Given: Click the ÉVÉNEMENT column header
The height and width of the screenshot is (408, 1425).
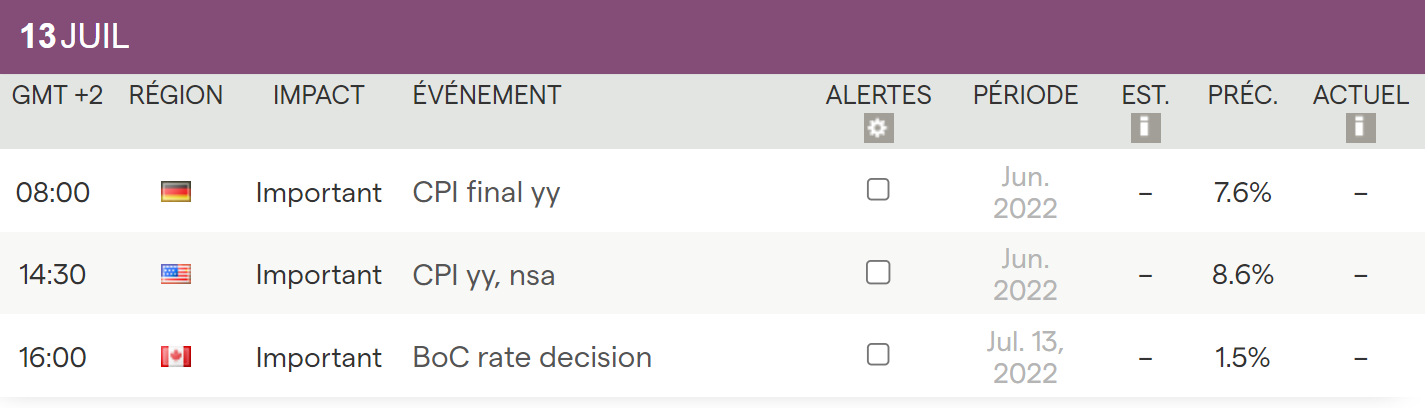Looking at the screenshot, I should (487, 96).
